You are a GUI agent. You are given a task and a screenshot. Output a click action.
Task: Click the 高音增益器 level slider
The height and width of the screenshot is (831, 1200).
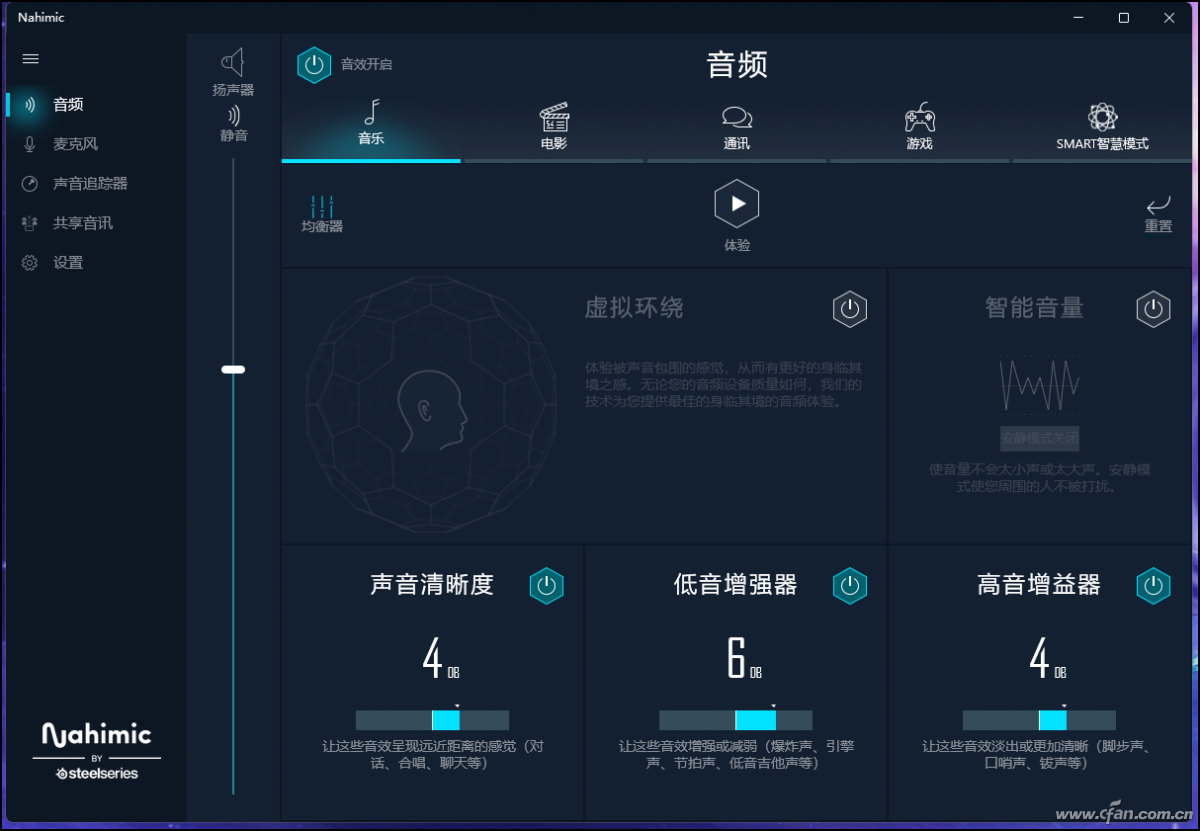[x=1039, y=720]
